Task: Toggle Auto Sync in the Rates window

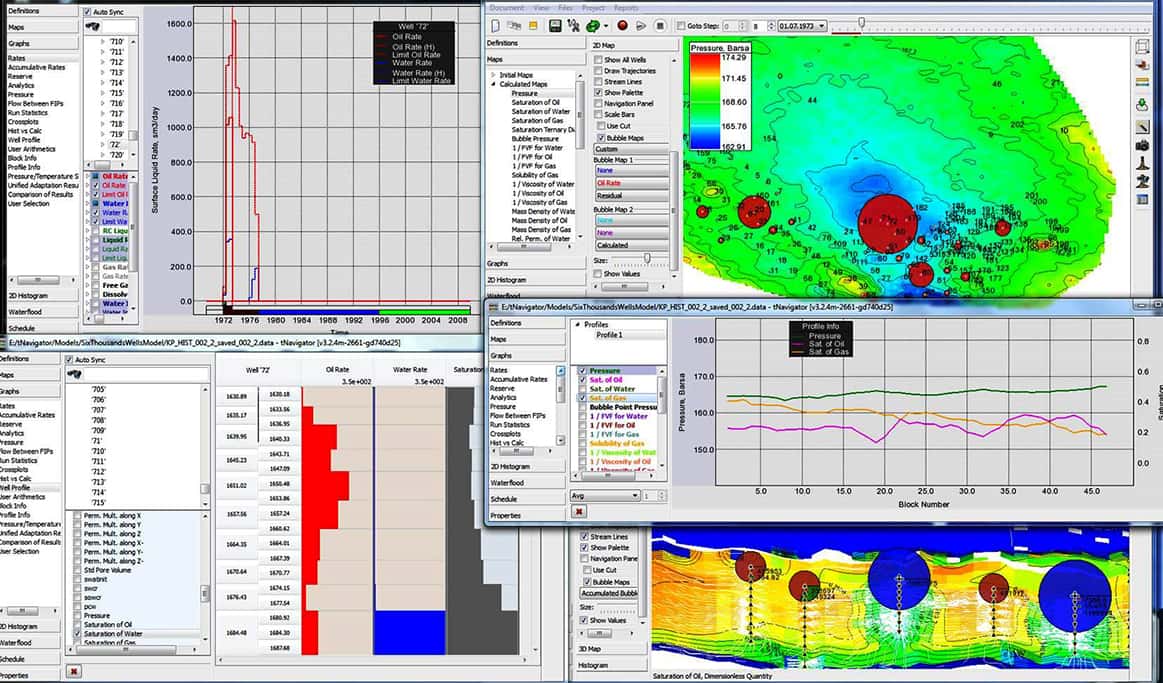Action: coord(88,13)
